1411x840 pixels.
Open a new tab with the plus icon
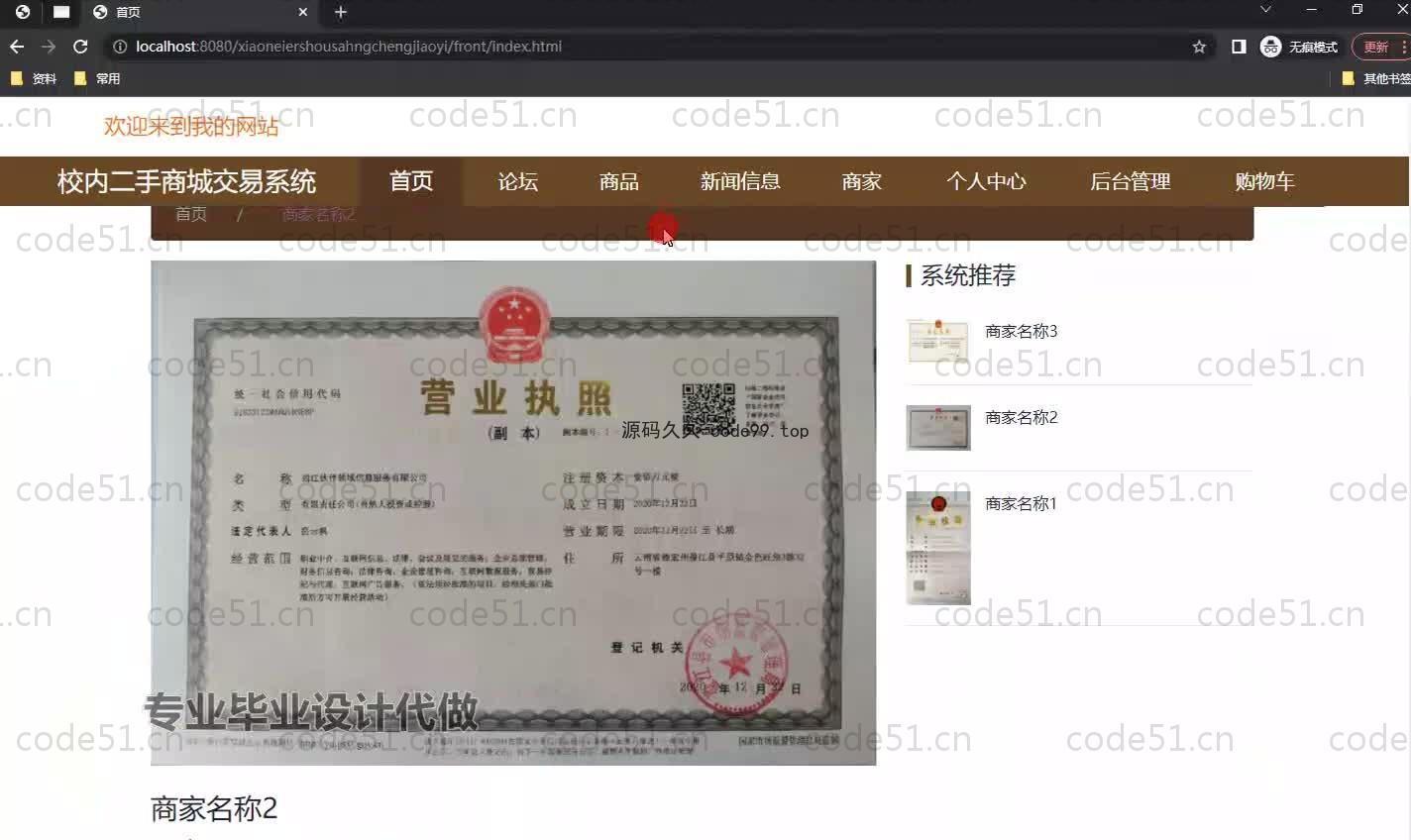pyautogui.click(x=341, y=12)
